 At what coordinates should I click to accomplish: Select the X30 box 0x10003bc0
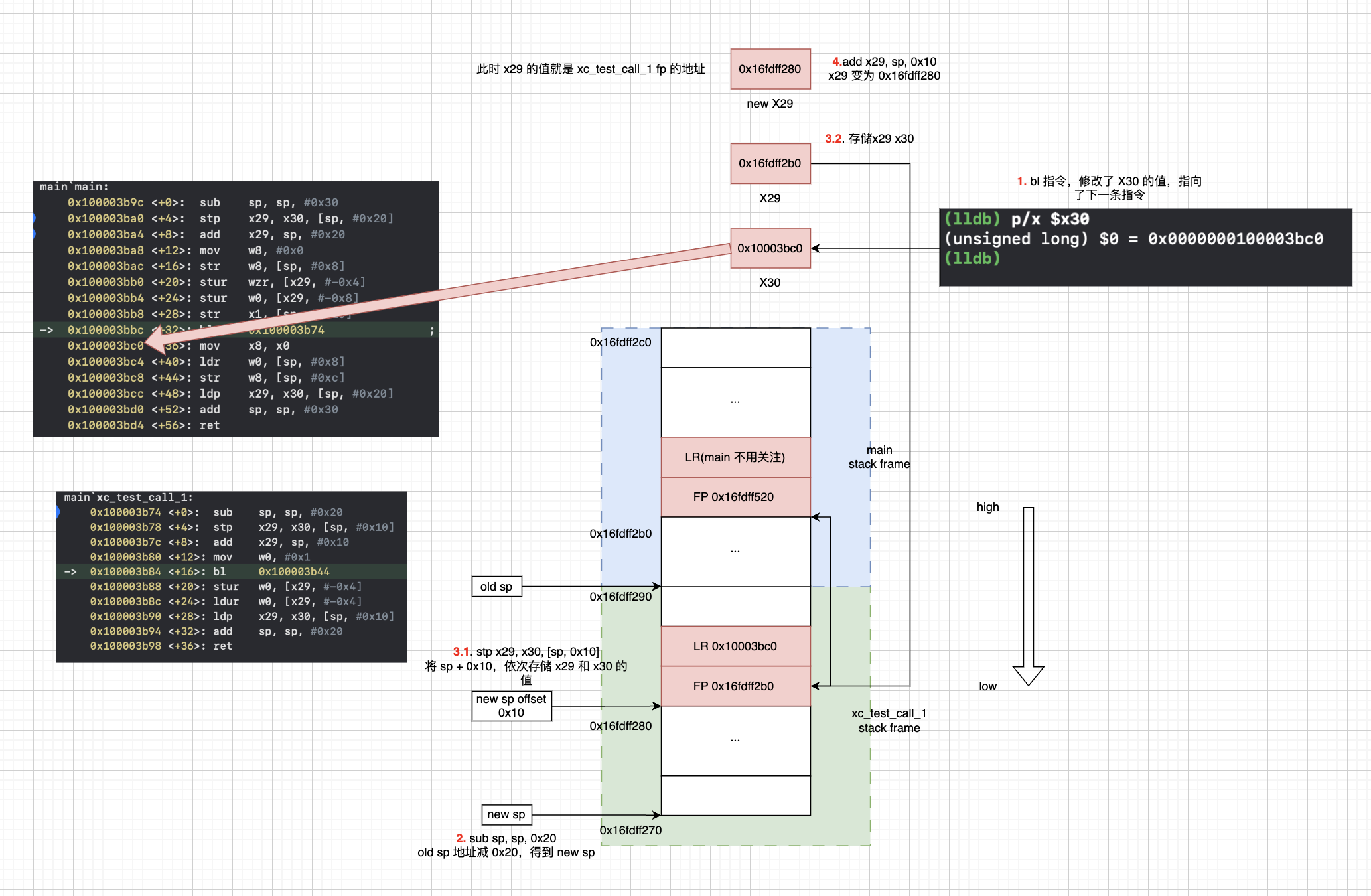[x=770, y=248]
